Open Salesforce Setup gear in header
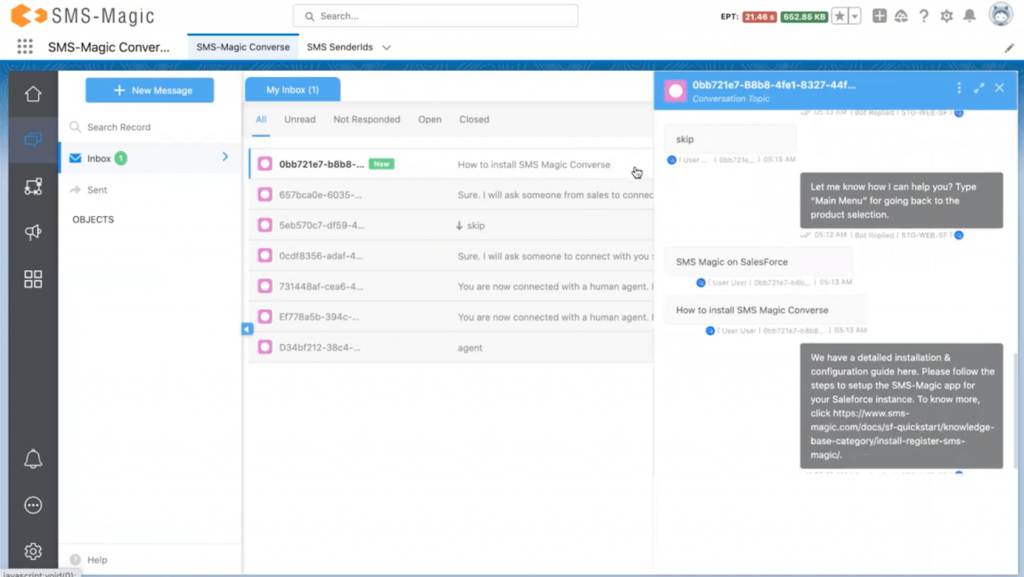 click(x=946, y=16)
